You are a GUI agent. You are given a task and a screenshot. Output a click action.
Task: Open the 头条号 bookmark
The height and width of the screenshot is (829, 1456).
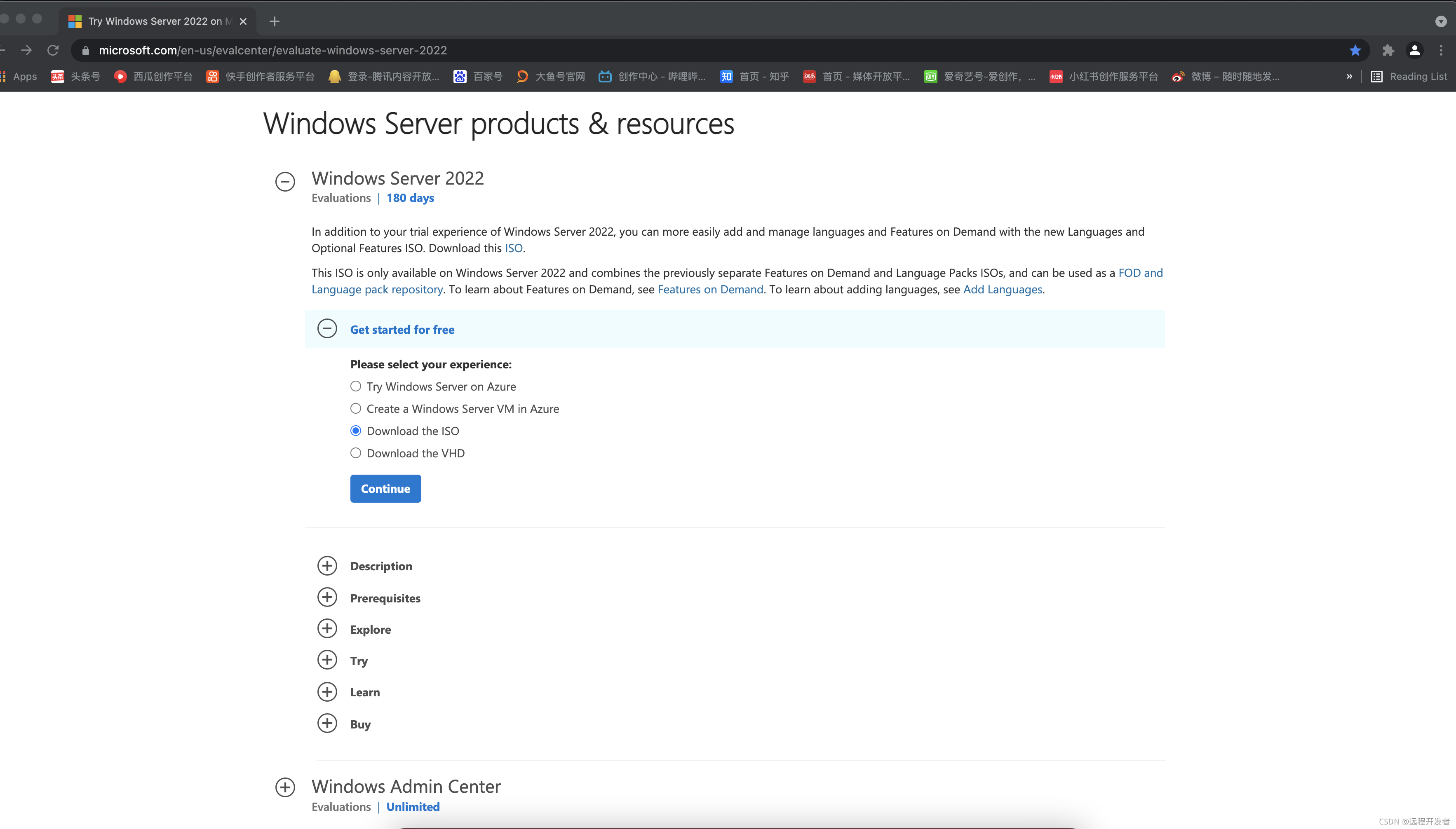click(75, 76)
